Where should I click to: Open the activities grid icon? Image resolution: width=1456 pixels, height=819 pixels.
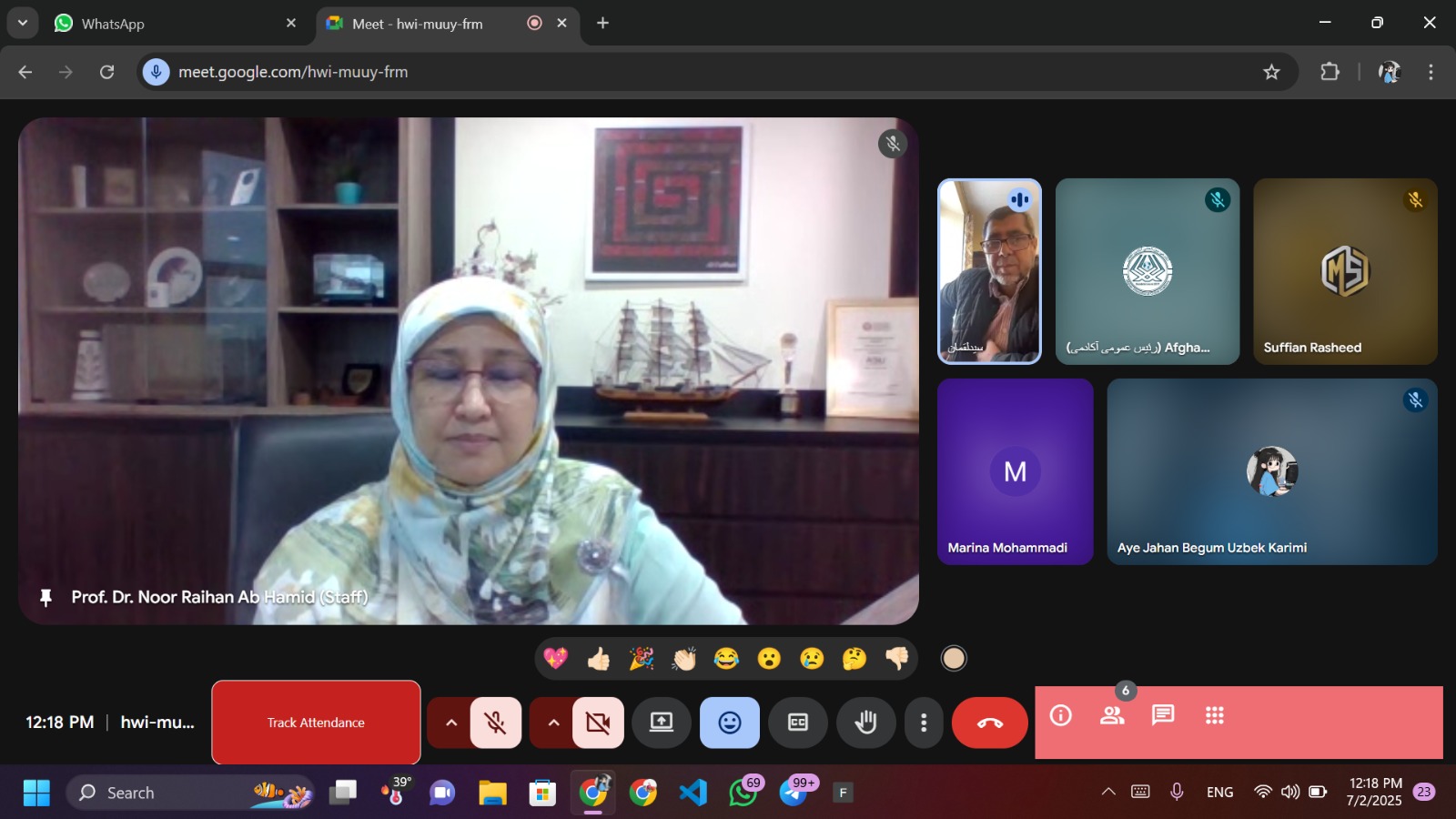(1214, 715)
